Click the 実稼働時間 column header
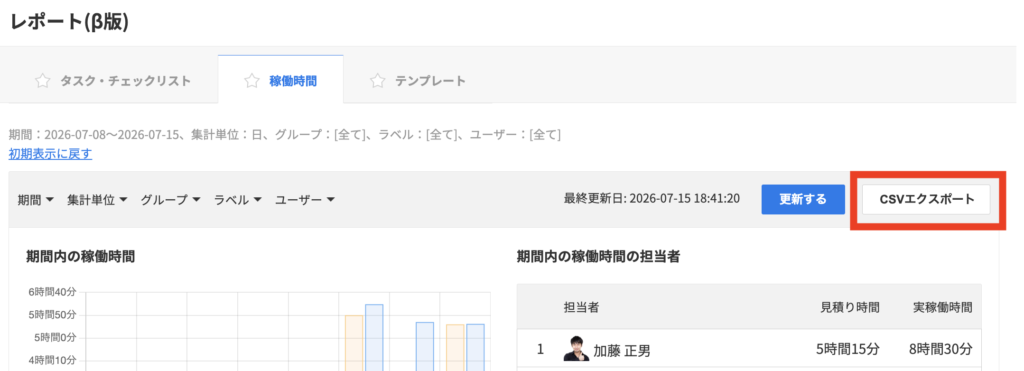The height and width of the screenshot is (371, 1024). click(942, 306)
